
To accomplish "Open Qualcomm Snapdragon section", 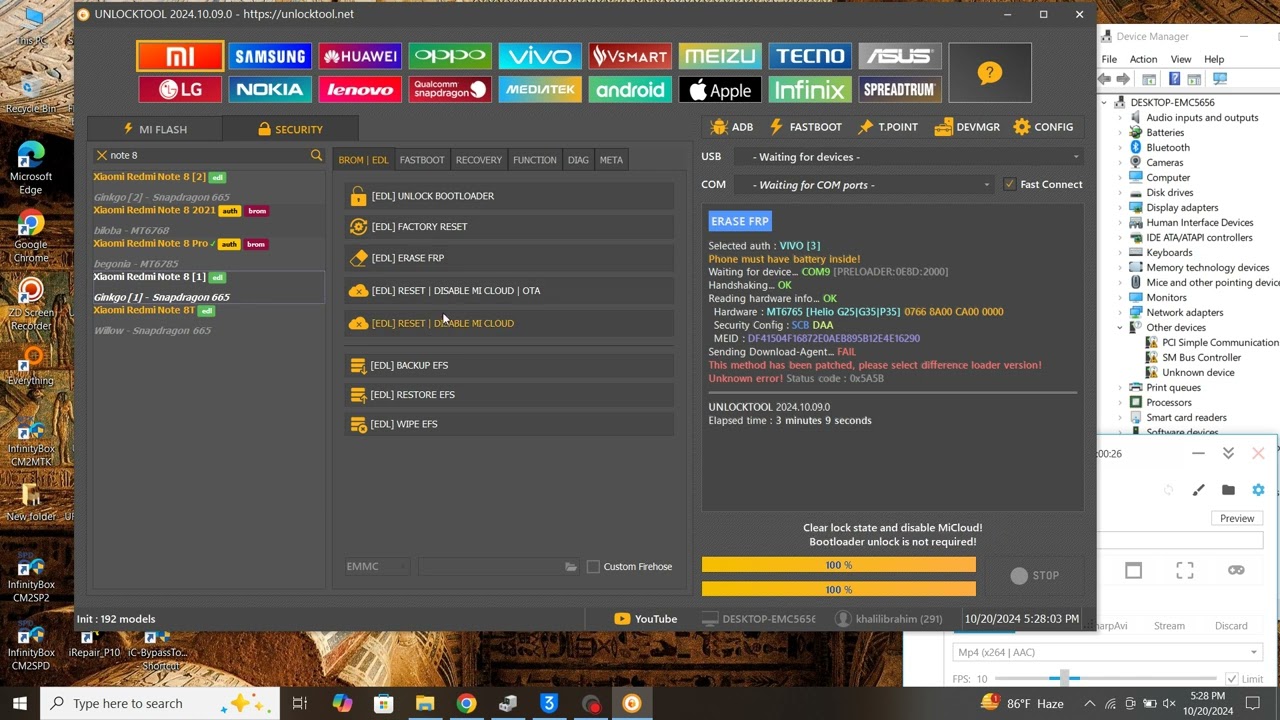I will click(x=450, y=90).
